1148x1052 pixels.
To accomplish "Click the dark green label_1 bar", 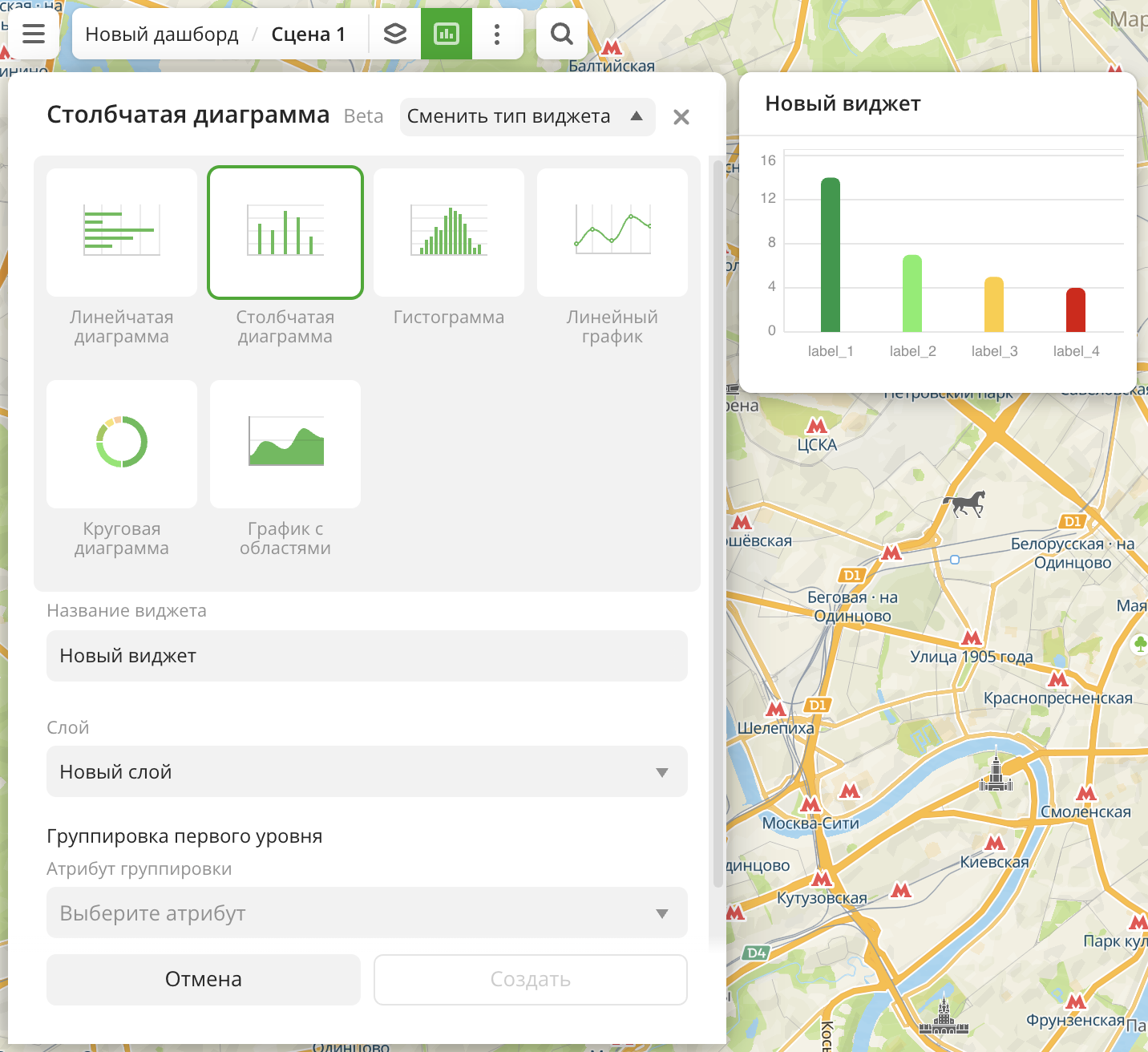I will click(x=831, y=255).
